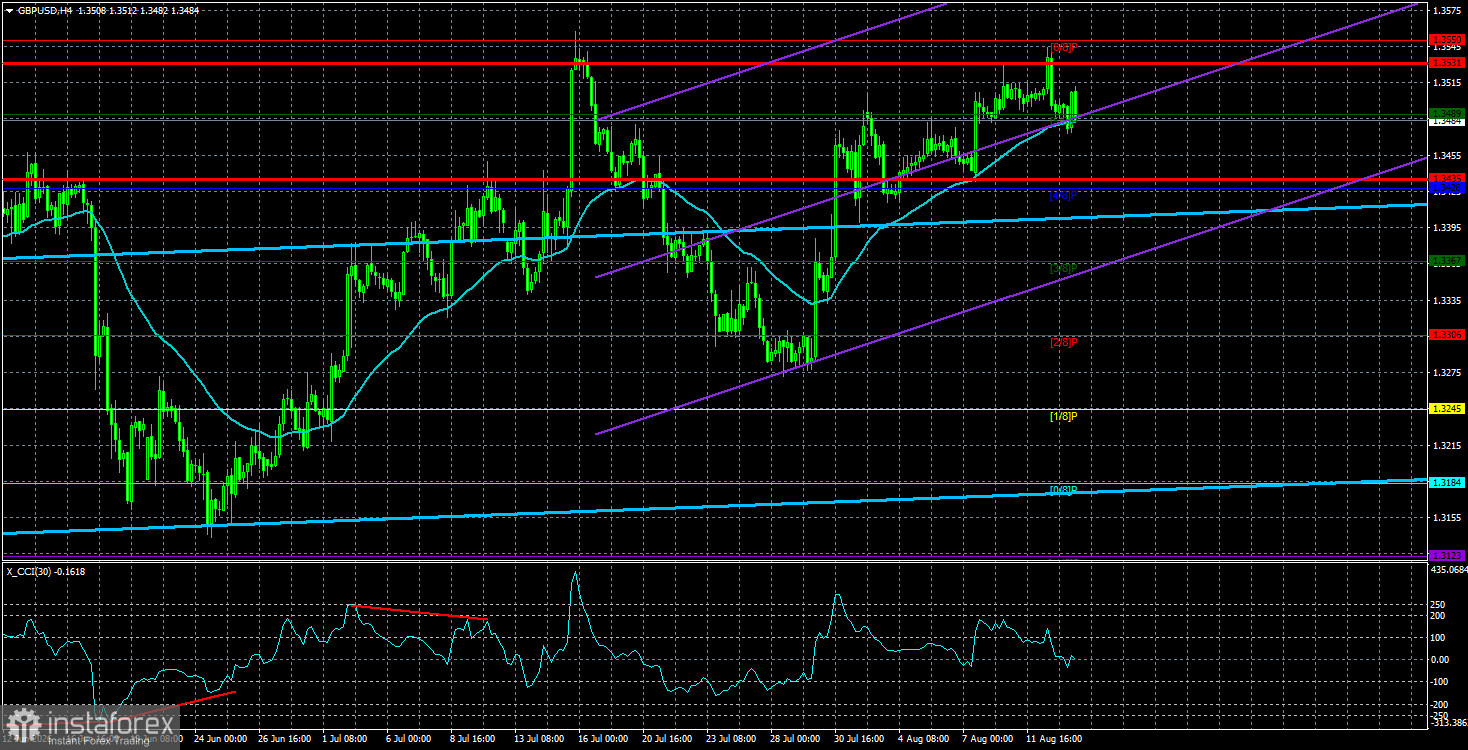1468x750 pixels.
Task: Click the 1.3155 price axis value
Action: (1447, 518)
